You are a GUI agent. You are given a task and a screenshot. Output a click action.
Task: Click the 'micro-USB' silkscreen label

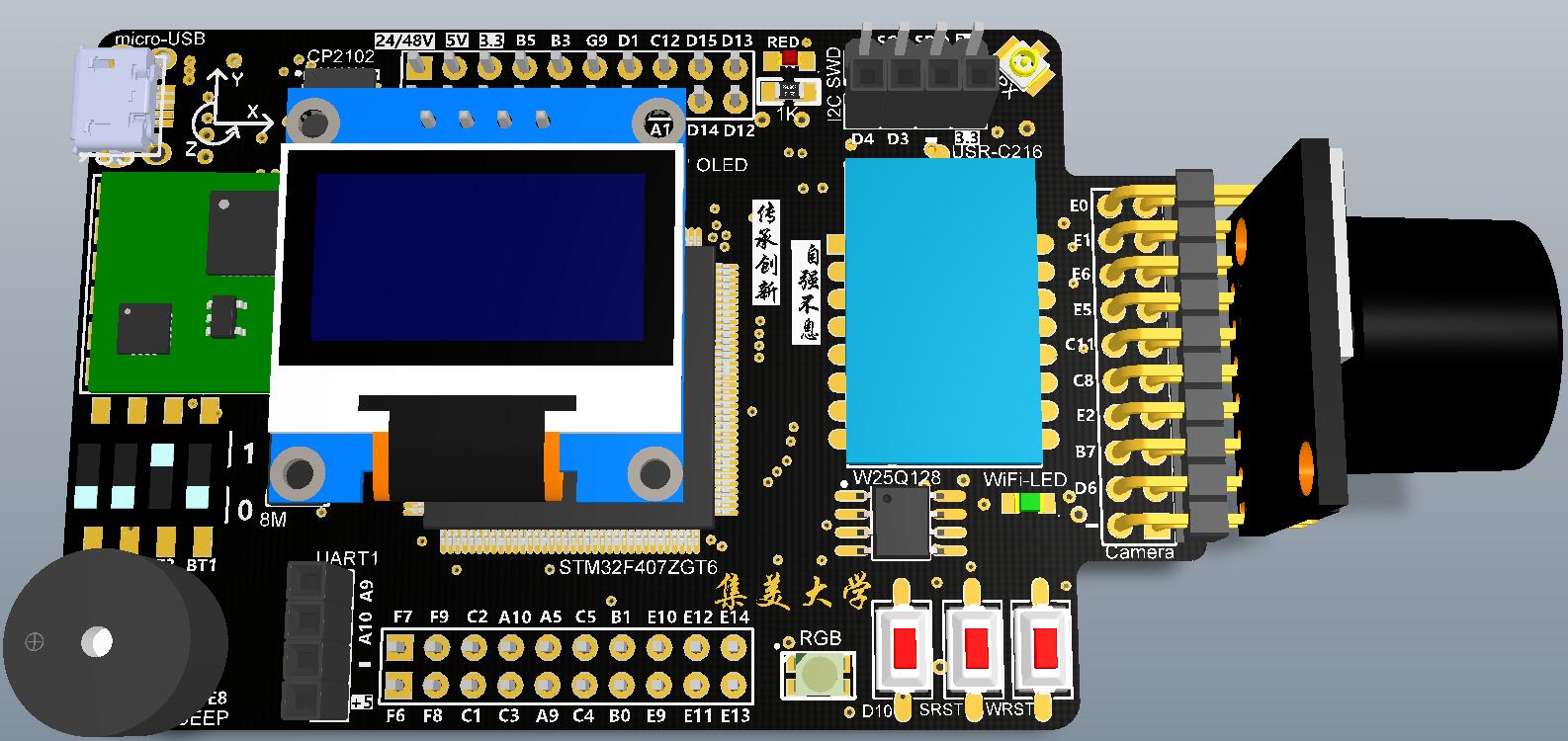(160, 39)
